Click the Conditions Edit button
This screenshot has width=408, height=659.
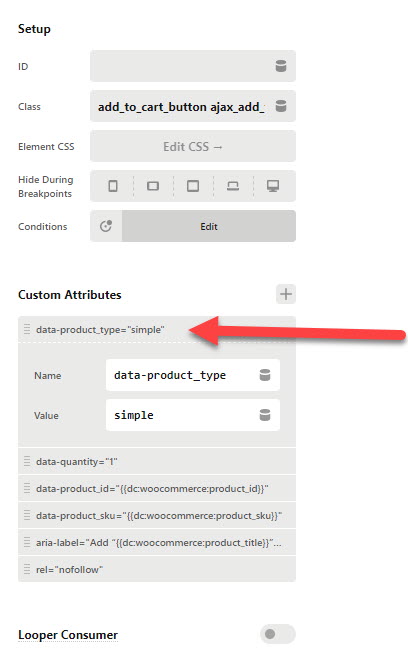pyautogui.click(x=209, y=226)
